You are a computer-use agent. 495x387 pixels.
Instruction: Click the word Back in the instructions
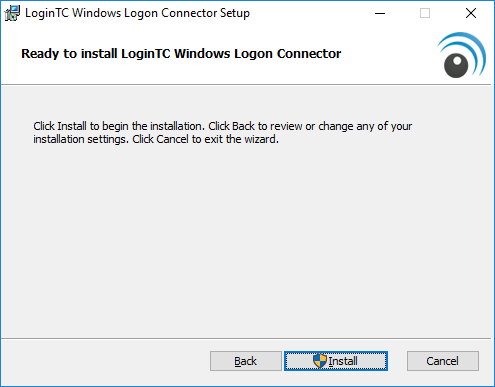pos(243,126)
